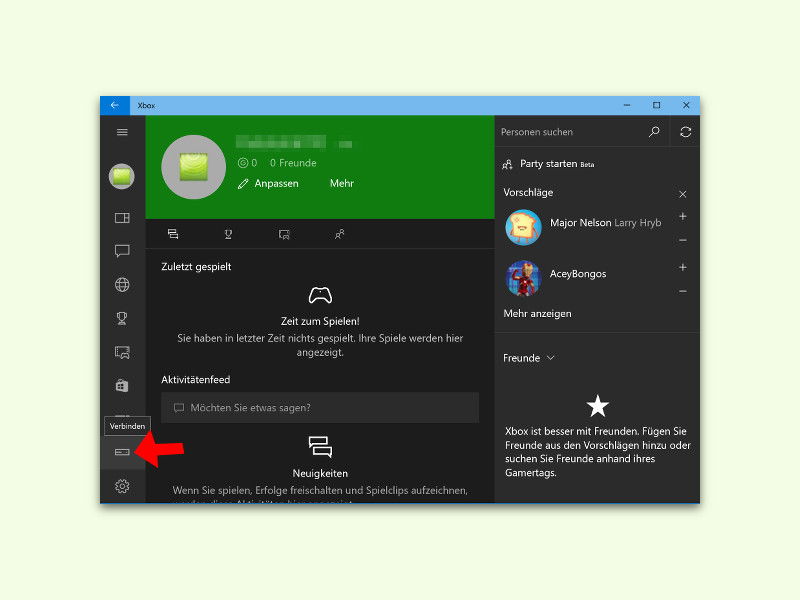Image resolution: width=800 pixels, height=600 pixels.
Task: Open the 0 Freunde link
Action: click(x=293, y=163)
